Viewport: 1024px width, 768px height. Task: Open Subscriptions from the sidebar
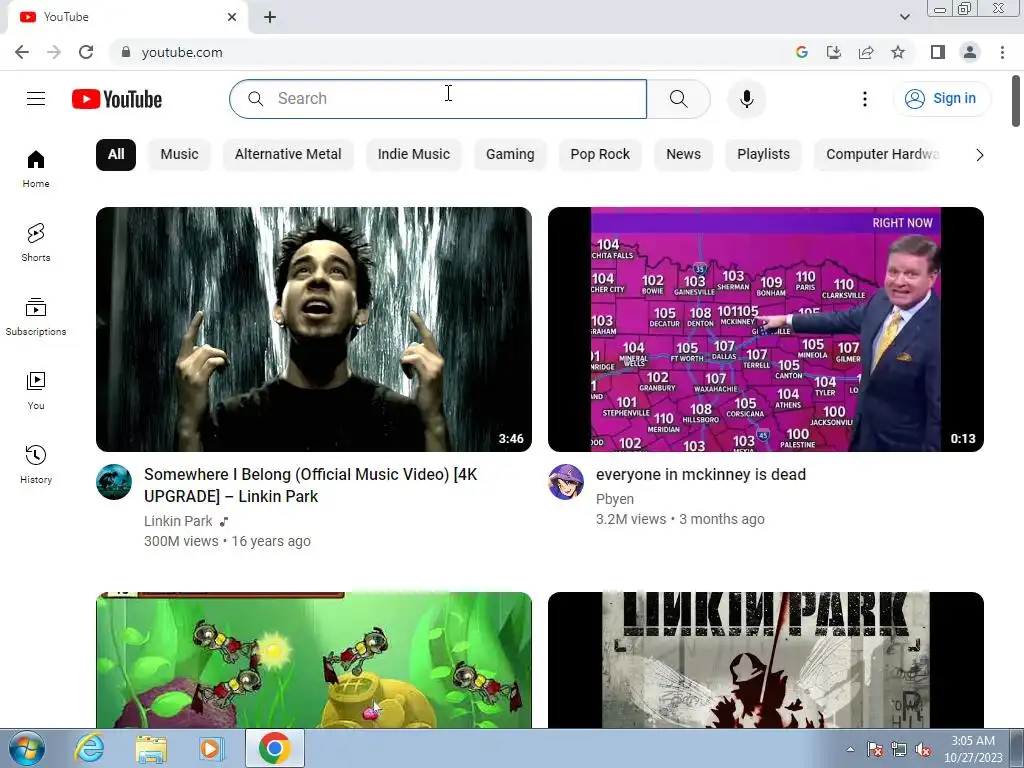click(x=36, y=316)
